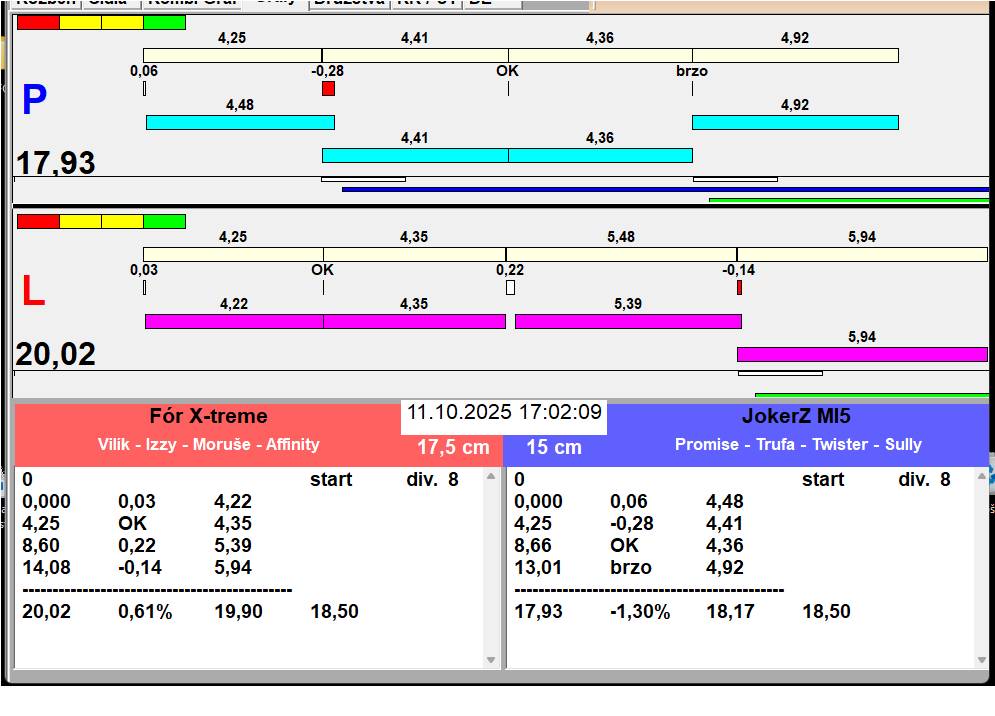Click the cyan 4,48 run bar
This screenshot has width=995, height=716.
240,123
